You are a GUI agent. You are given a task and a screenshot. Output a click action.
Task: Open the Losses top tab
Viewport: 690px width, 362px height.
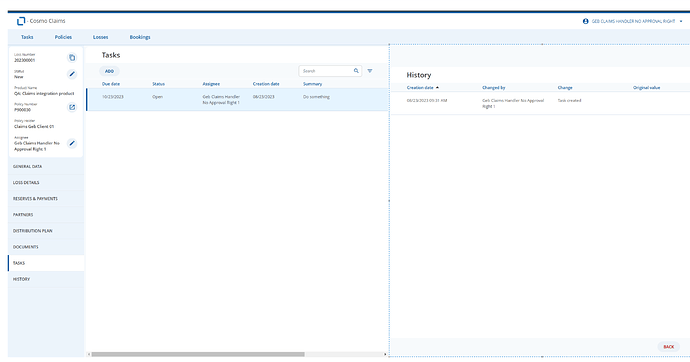pos(100,37)
